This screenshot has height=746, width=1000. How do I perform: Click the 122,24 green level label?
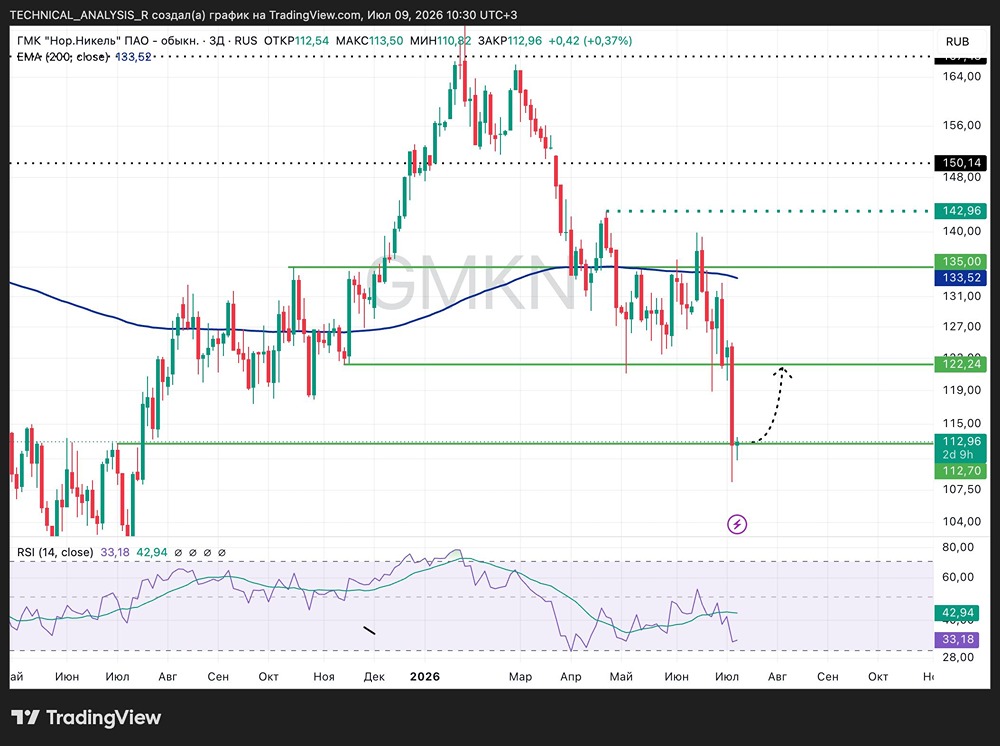click(960, 364)
